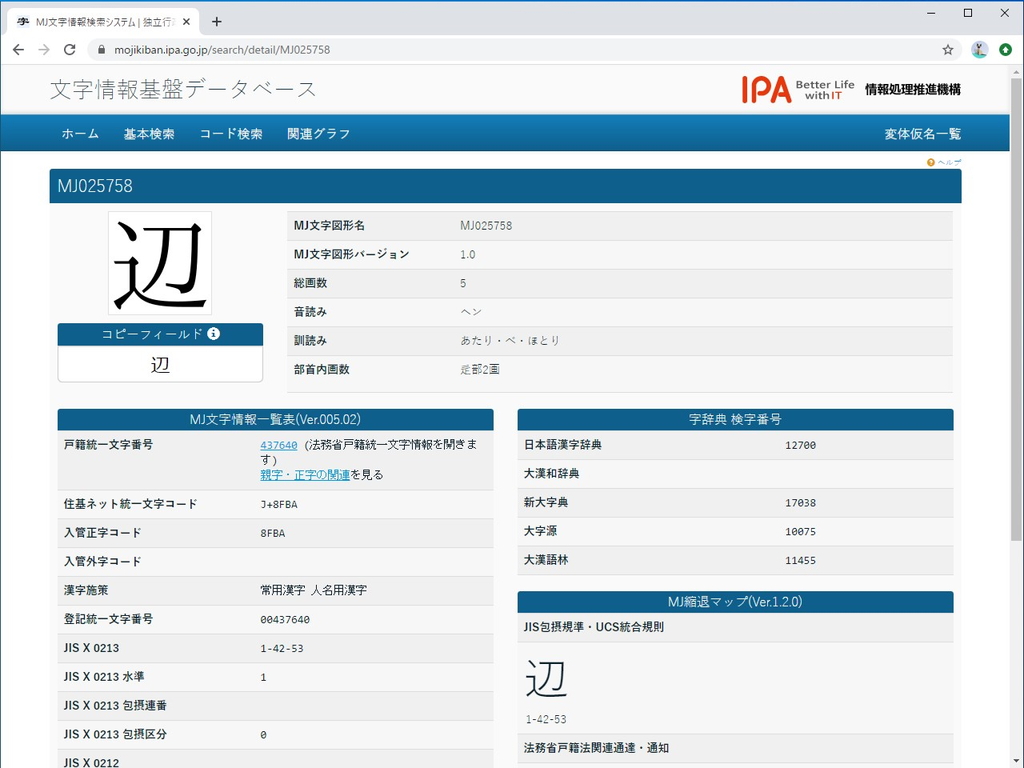Click the user profile avatar icon
1024x768 pixels.
pos(979,48)
